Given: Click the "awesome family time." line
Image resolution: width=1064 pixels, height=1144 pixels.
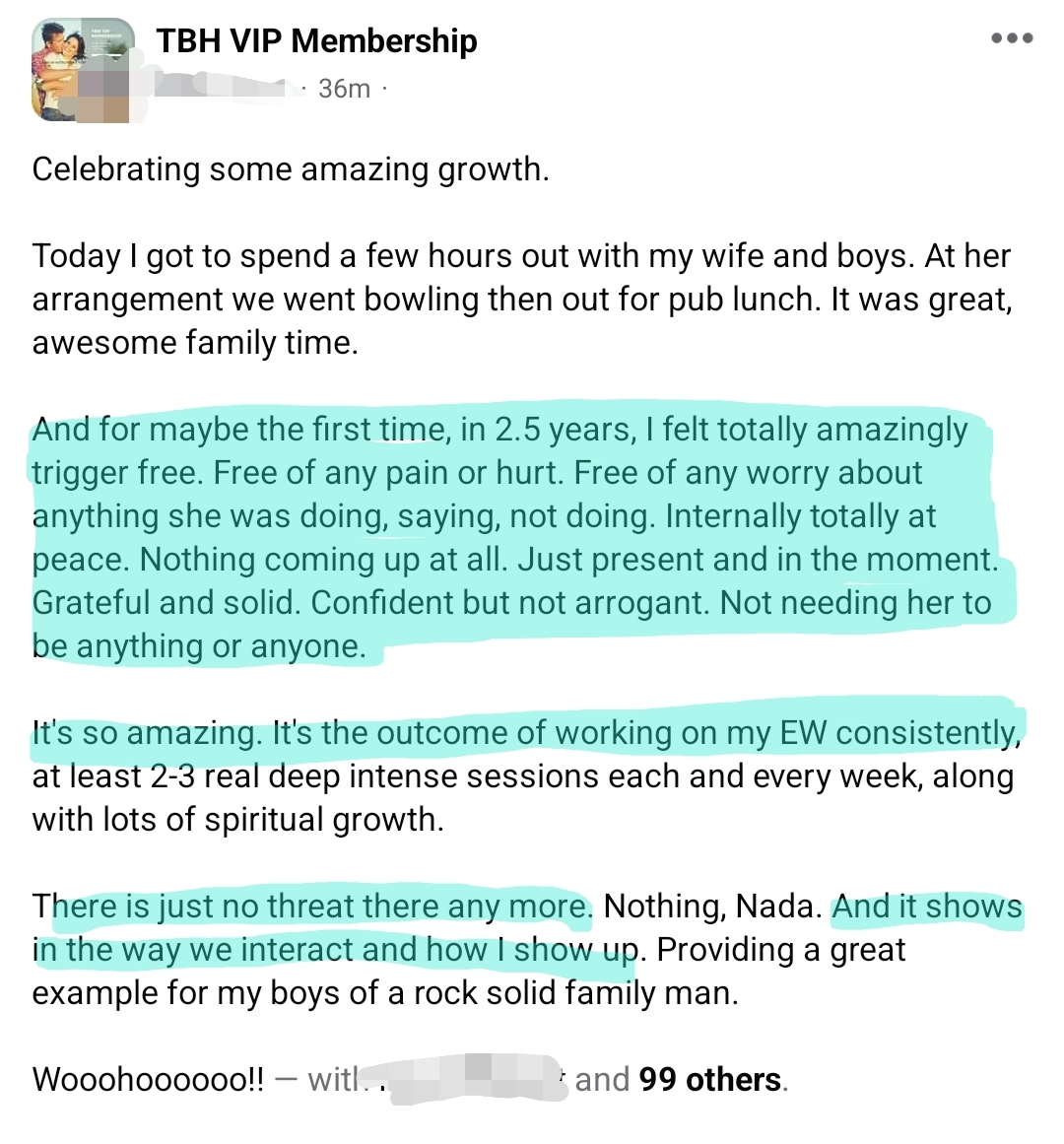Looking at the screenshot, I should [195, 343].
